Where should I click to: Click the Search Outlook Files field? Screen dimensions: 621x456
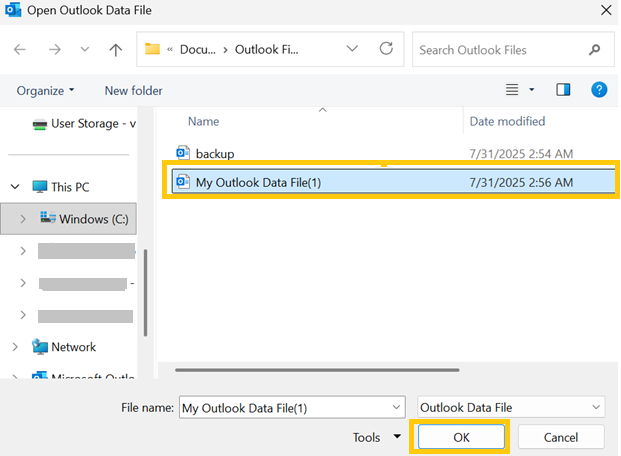[513, 50]
